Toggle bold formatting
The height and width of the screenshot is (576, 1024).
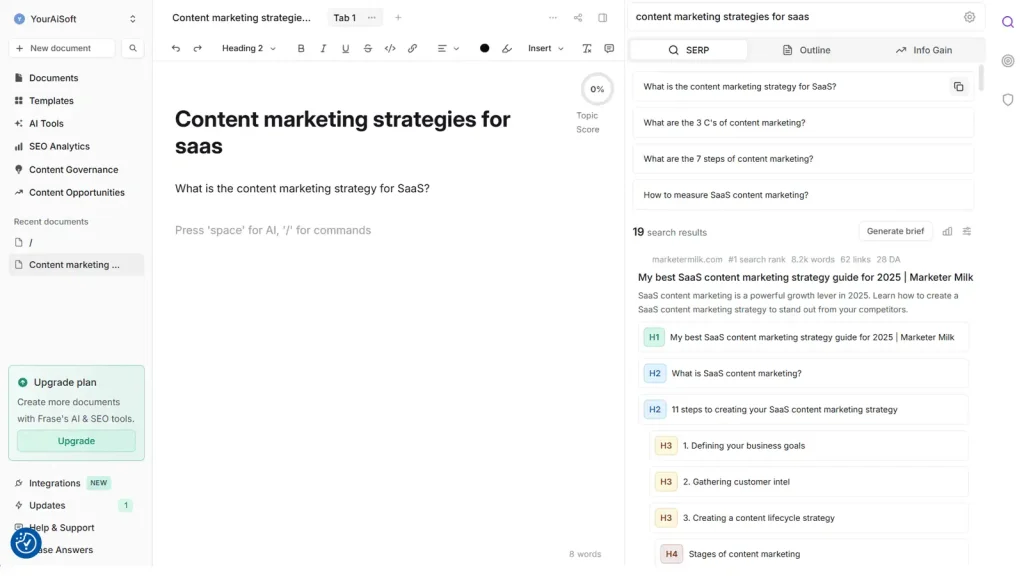(x=301, y=48)
